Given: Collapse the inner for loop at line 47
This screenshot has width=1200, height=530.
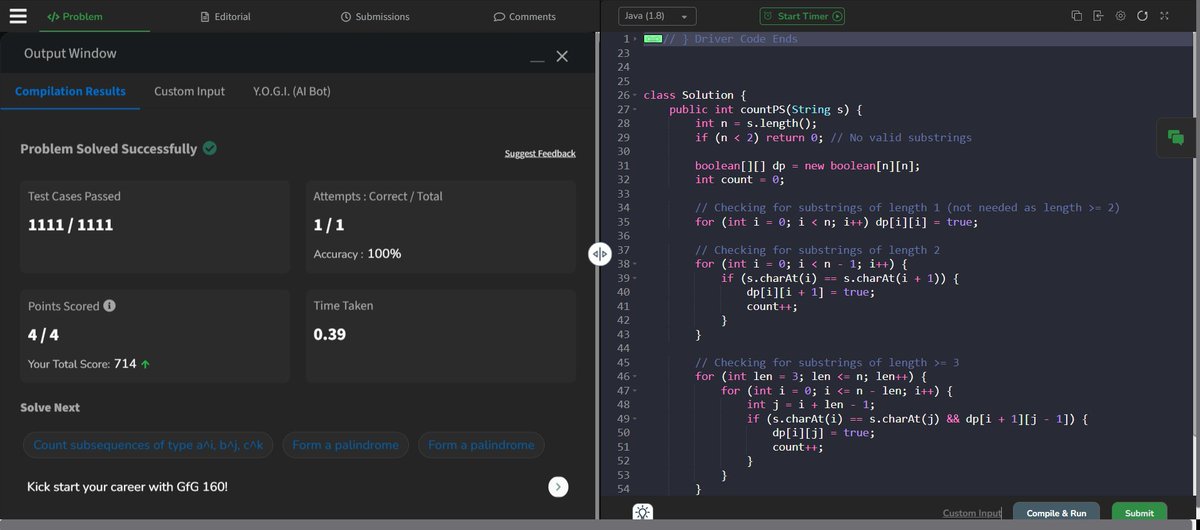Looking at the screenshot, I should 636,391.
